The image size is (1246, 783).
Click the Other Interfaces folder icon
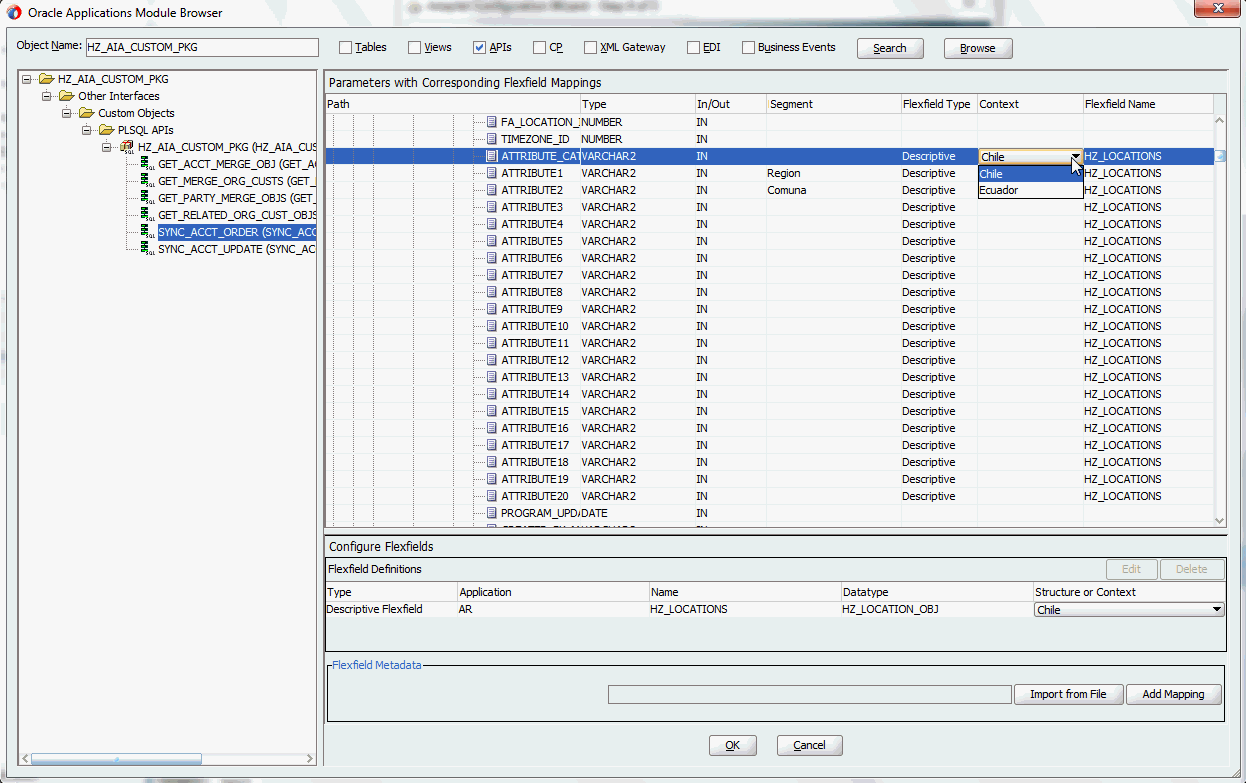66,96
